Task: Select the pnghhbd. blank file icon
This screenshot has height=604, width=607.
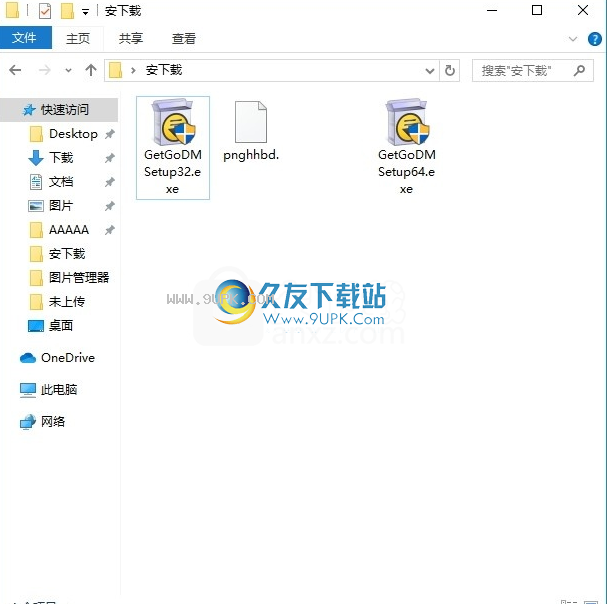Action: click(251, 122)
